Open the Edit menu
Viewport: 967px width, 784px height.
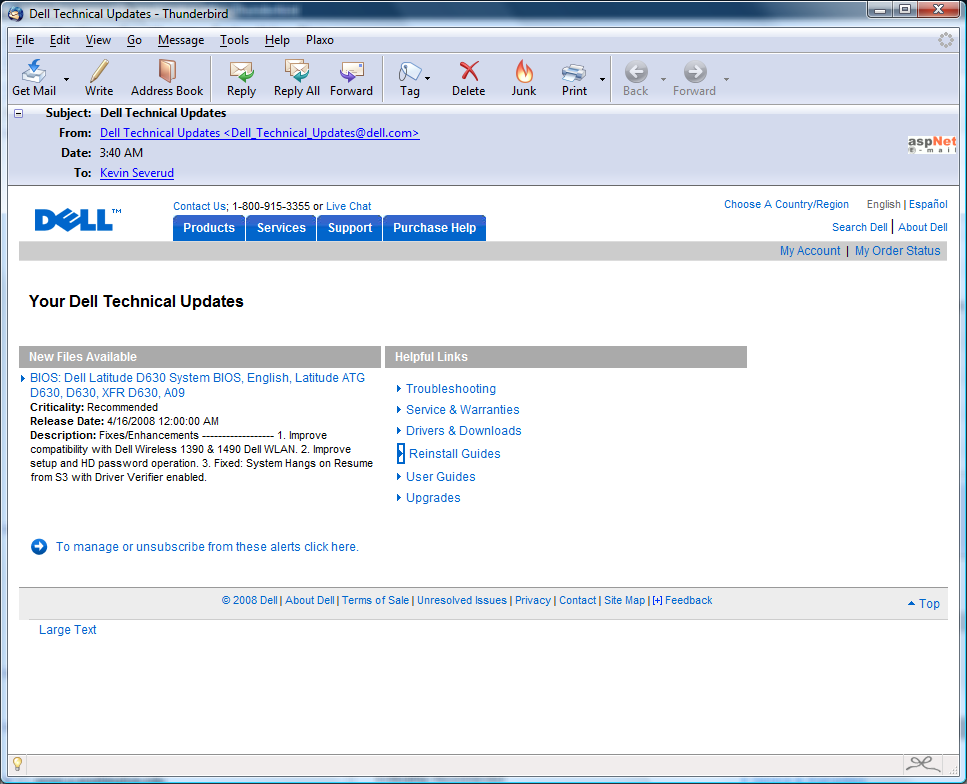(60, 40)
